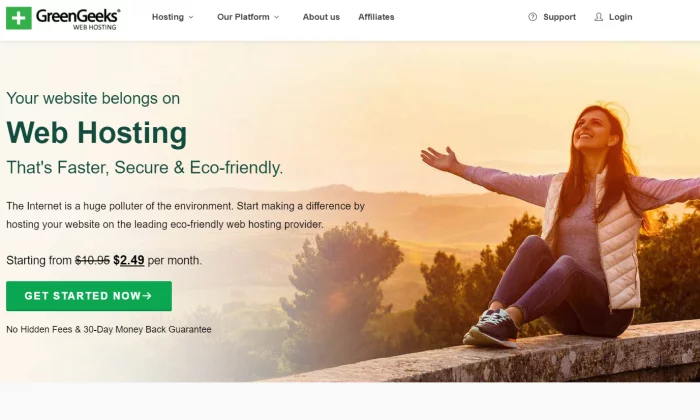Click the Support question mark icon
Image resolution: width=700 pixels, height=420 pixels.
click(533, 17)
